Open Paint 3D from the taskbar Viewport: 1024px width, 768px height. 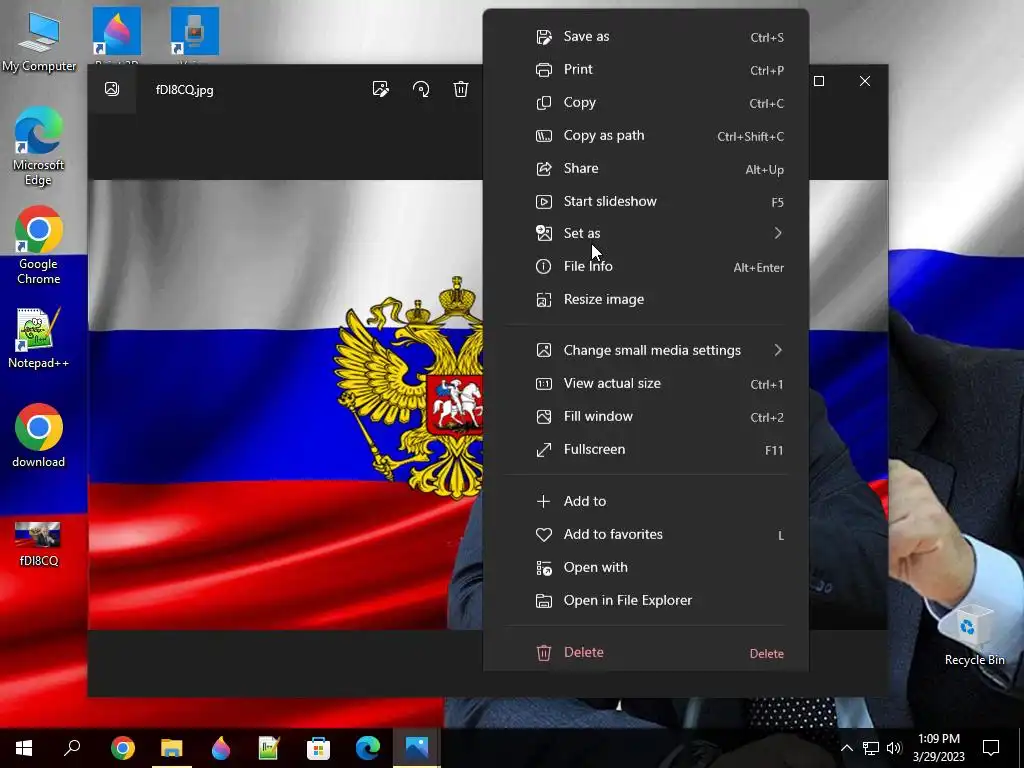coord(221,747)
